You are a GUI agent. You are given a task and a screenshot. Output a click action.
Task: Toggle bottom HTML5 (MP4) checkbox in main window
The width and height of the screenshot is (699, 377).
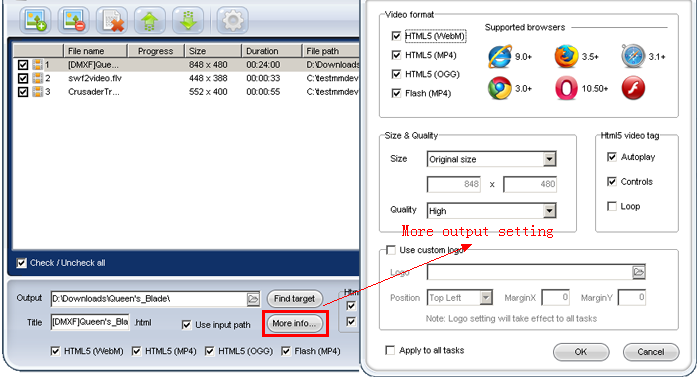pos(136,351)
